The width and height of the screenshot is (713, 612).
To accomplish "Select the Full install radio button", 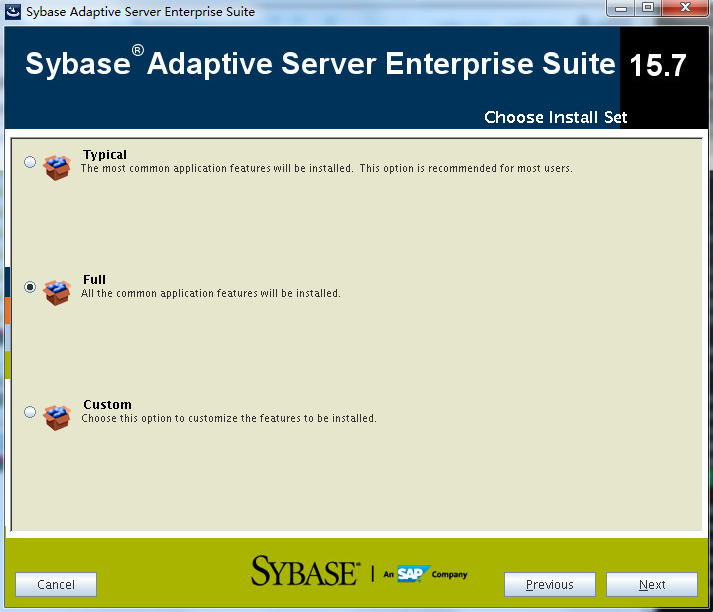I will pos(30,287).
